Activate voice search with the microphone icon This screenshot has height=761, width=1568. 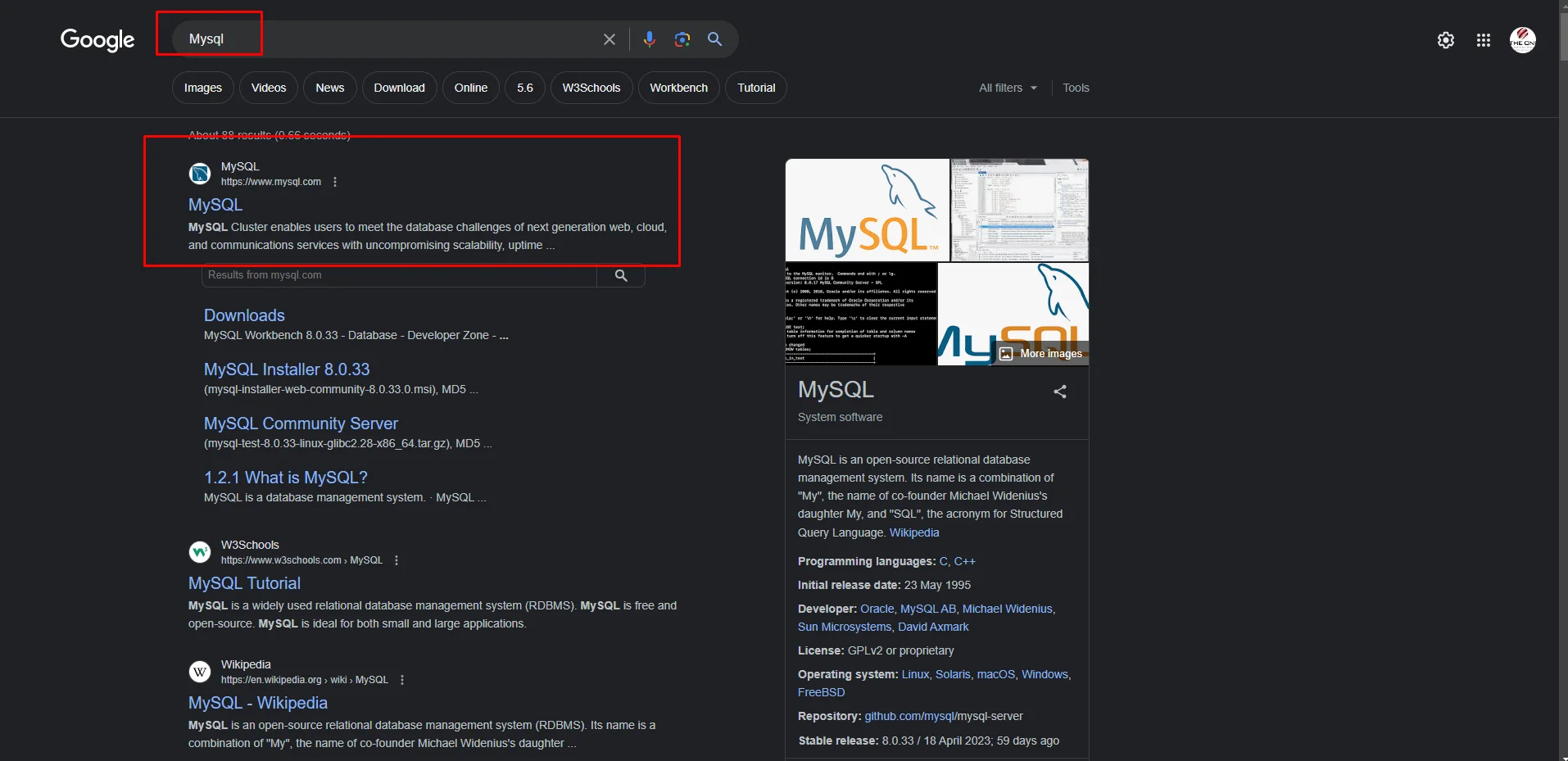pos(649,39)
